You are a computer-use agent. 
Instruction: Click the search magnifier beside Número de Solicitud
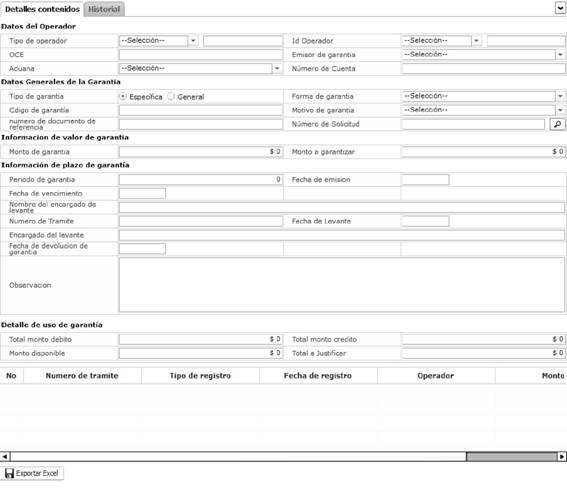click(557, 124)
